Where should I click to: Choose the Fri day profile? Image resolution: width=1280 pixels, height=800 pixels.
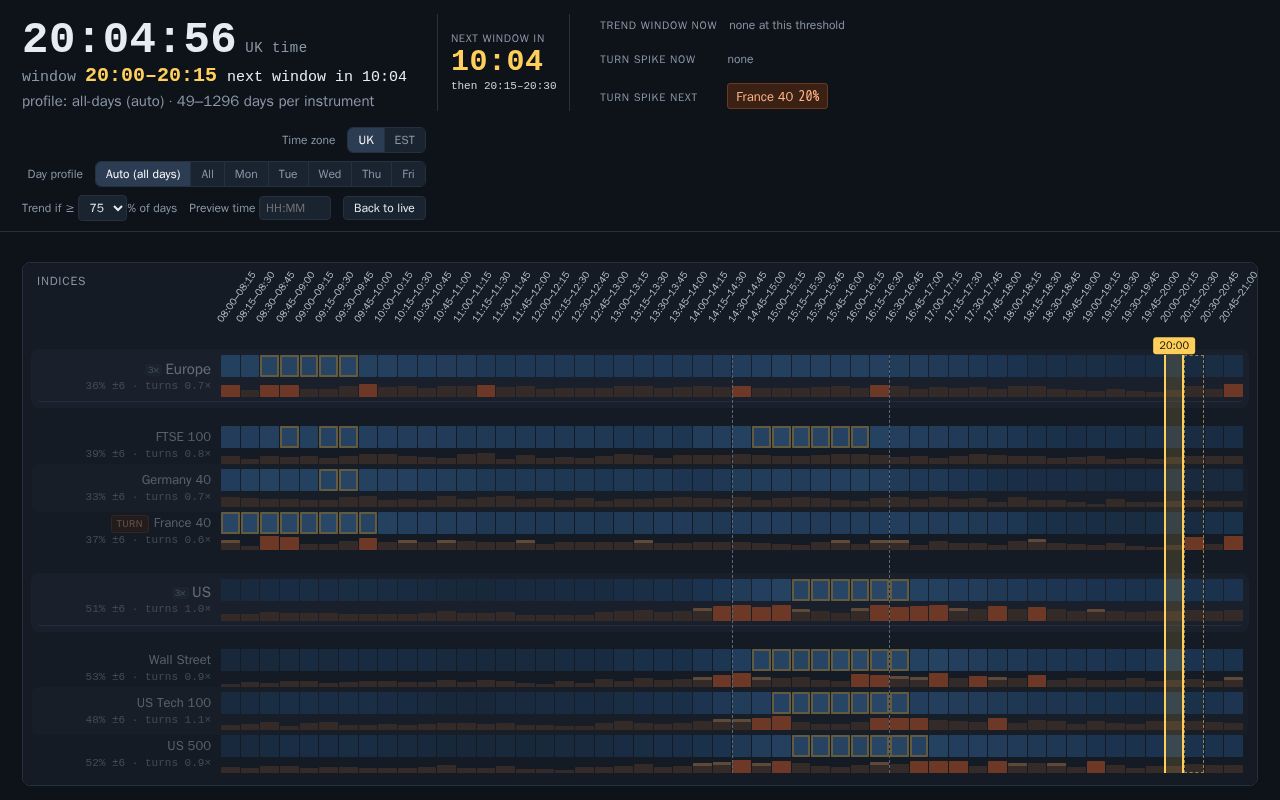pyautogui.click(x=408, y=174)
